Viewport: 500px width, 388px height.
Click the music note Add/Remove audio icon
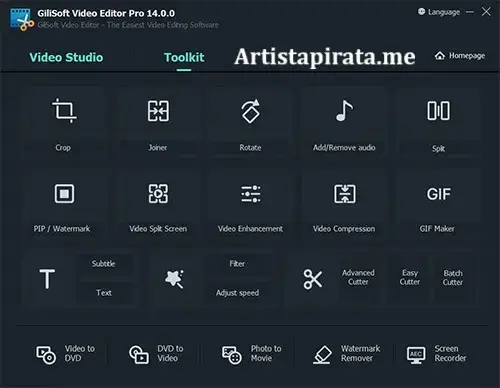(344, 111)
